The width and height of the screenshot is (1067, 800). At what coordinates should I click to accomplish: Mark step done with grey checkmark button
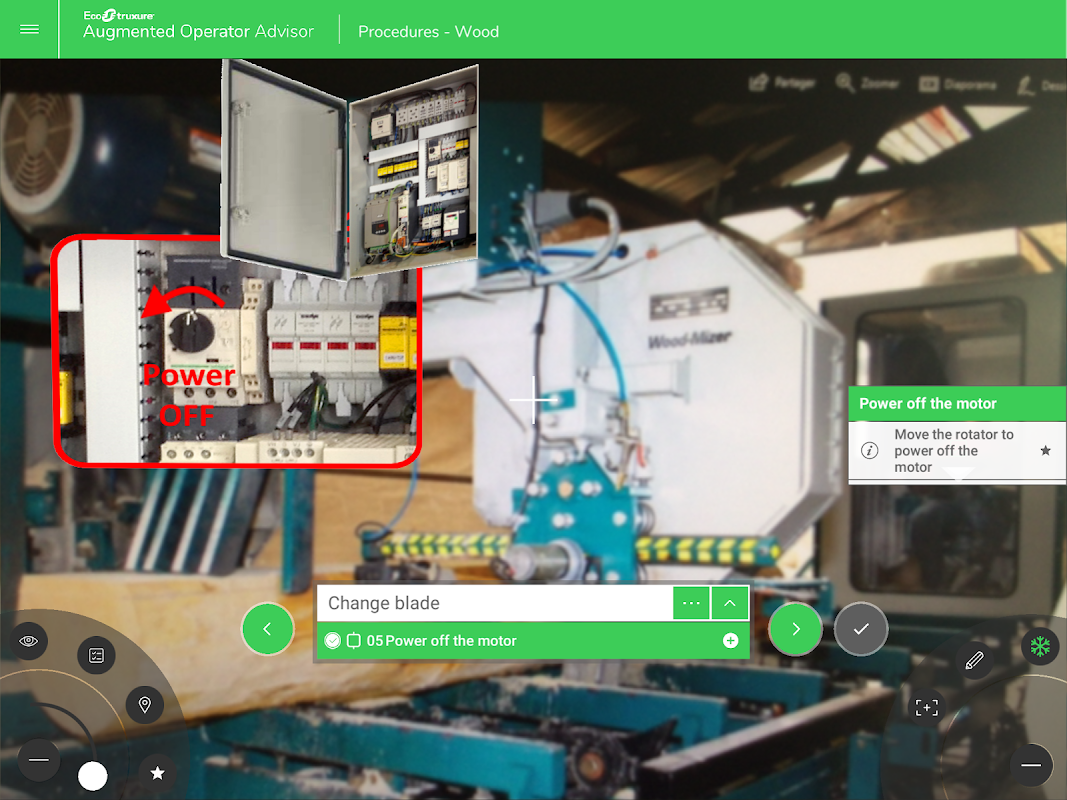click(861, 629)
